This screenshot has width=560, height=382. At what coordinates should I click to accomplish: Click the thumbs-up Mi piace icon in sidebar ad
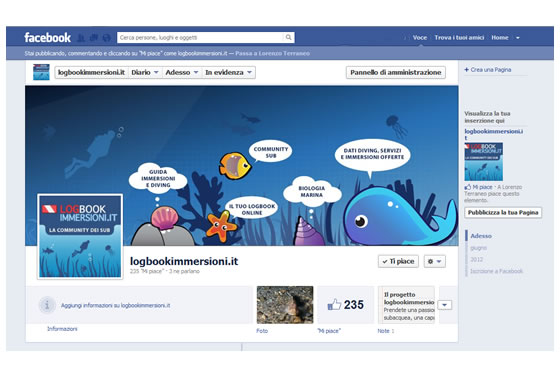click(468, 187)
